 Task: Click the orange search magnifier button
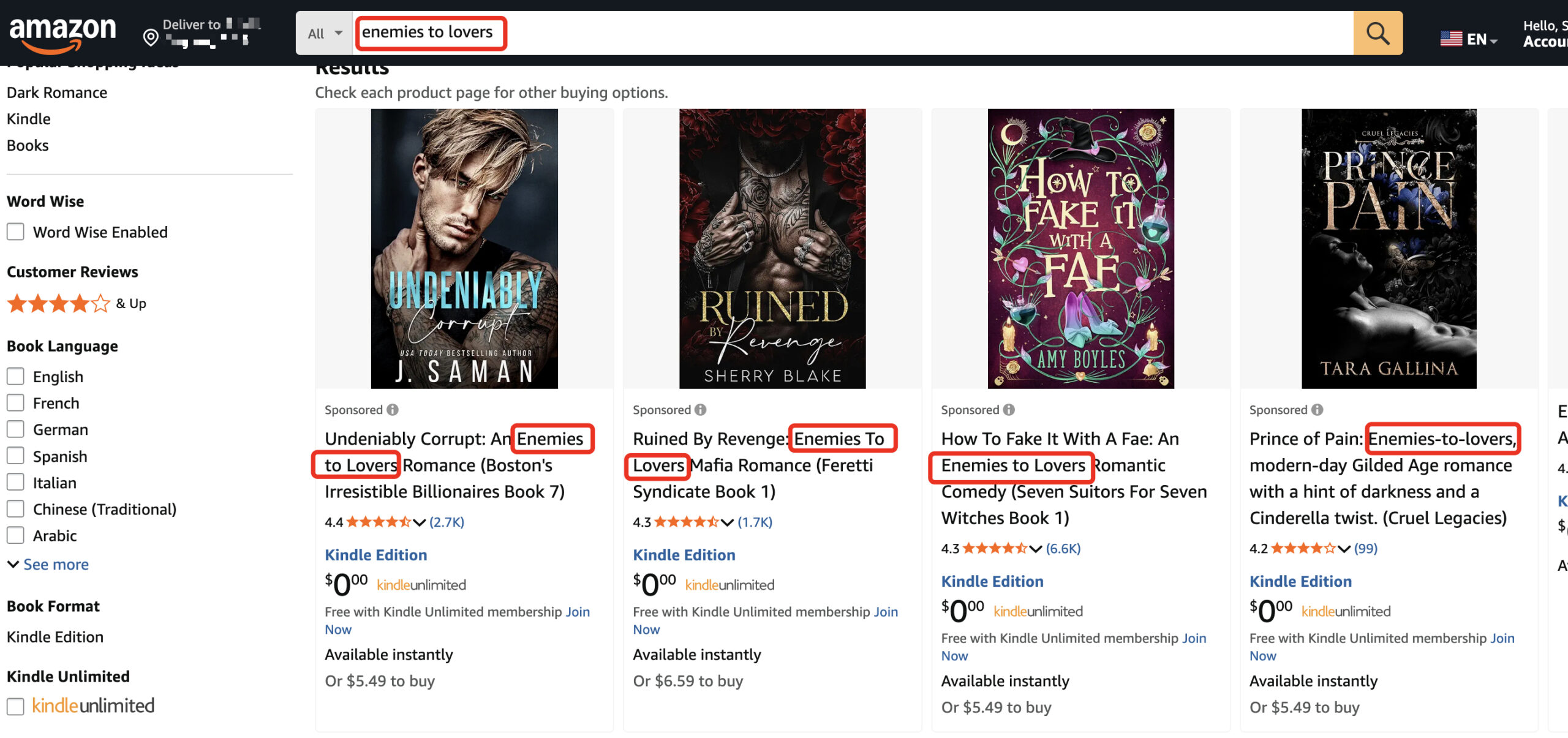(1378, 33)
